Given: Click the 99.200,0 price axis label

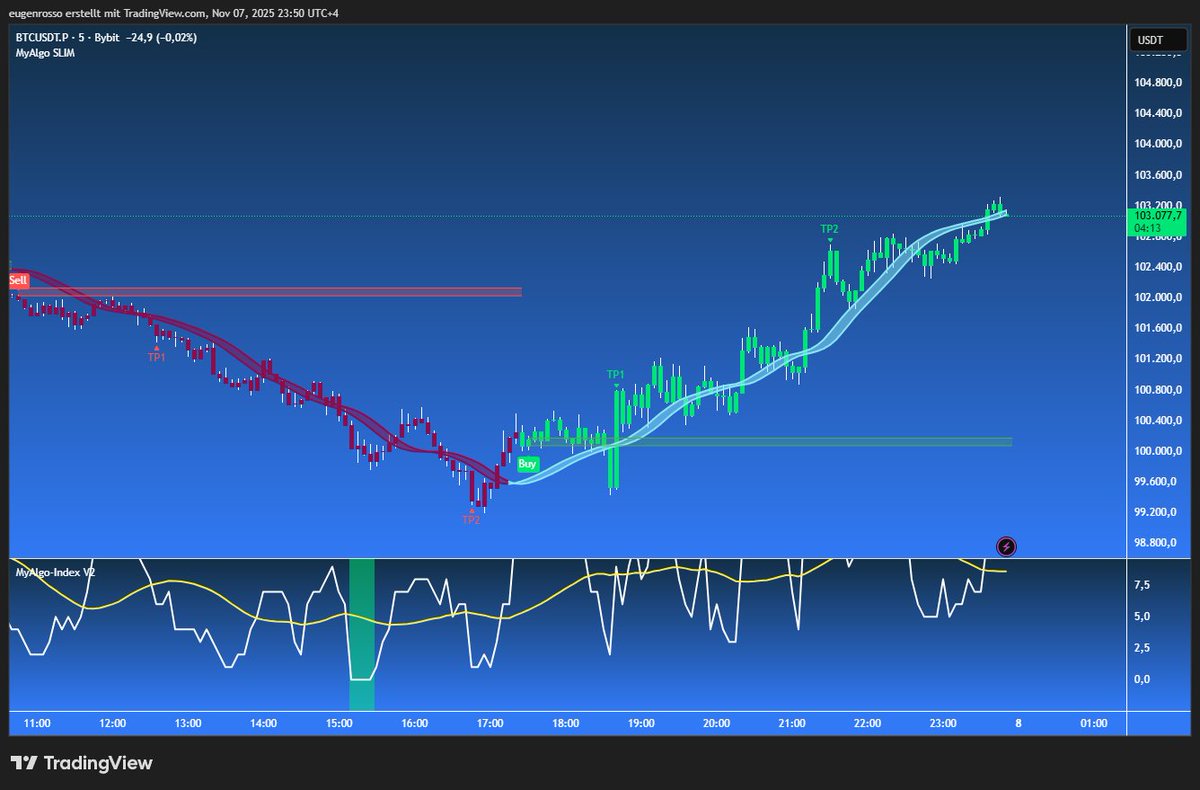Looking at the screenshot, I should 1157,513.
